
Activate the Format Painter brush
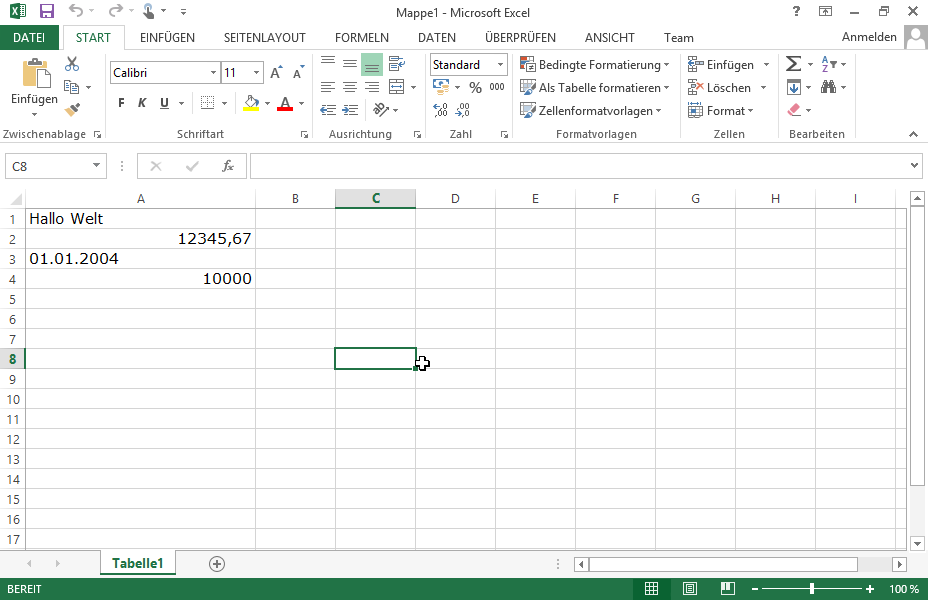coord(72,109)
